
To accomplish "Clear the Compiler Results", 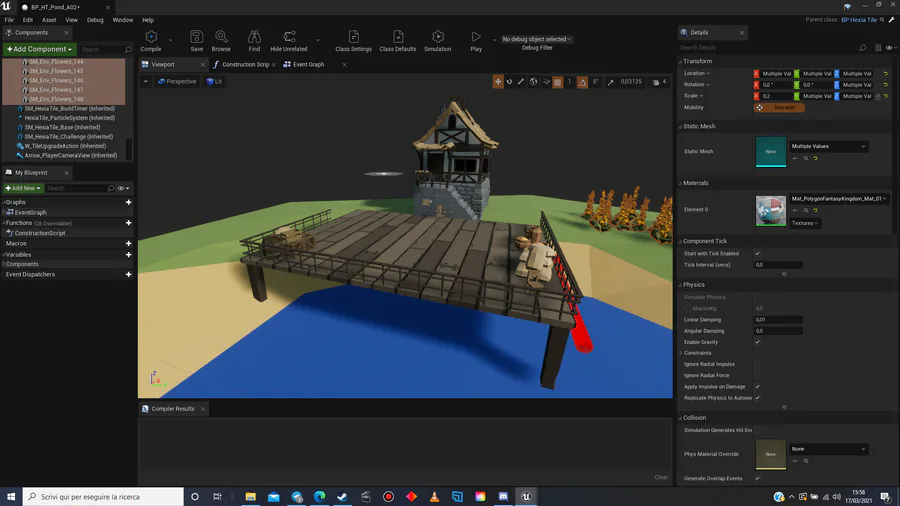I will pos(661,477).
